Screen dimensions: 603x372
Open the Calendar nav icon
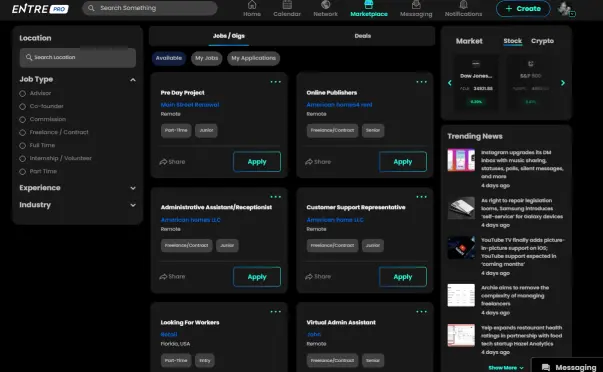[287, 5]
